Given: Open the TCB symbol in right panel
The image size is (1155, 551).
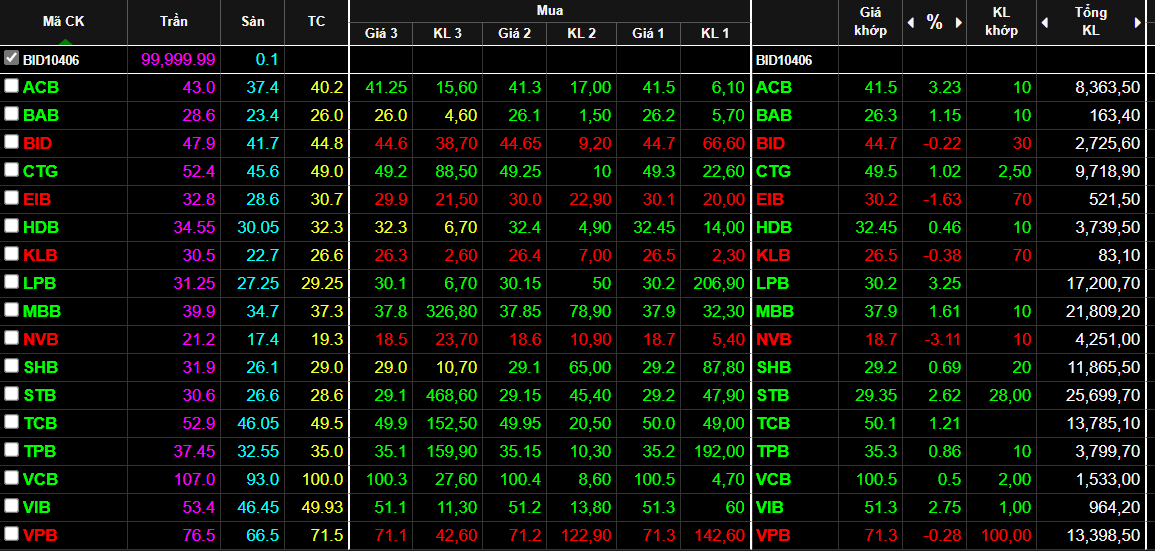Looking at the screenshot, I should [x=773, y=424].
